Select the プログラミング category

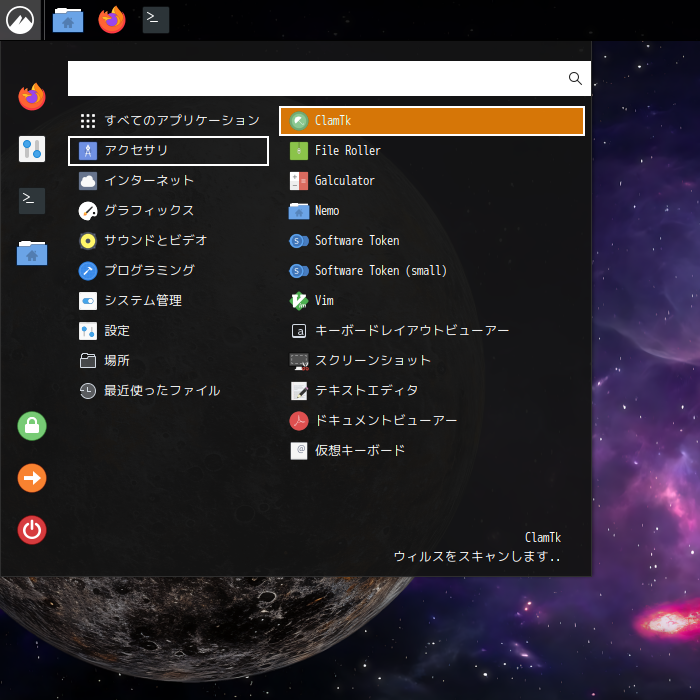point(168,271)
